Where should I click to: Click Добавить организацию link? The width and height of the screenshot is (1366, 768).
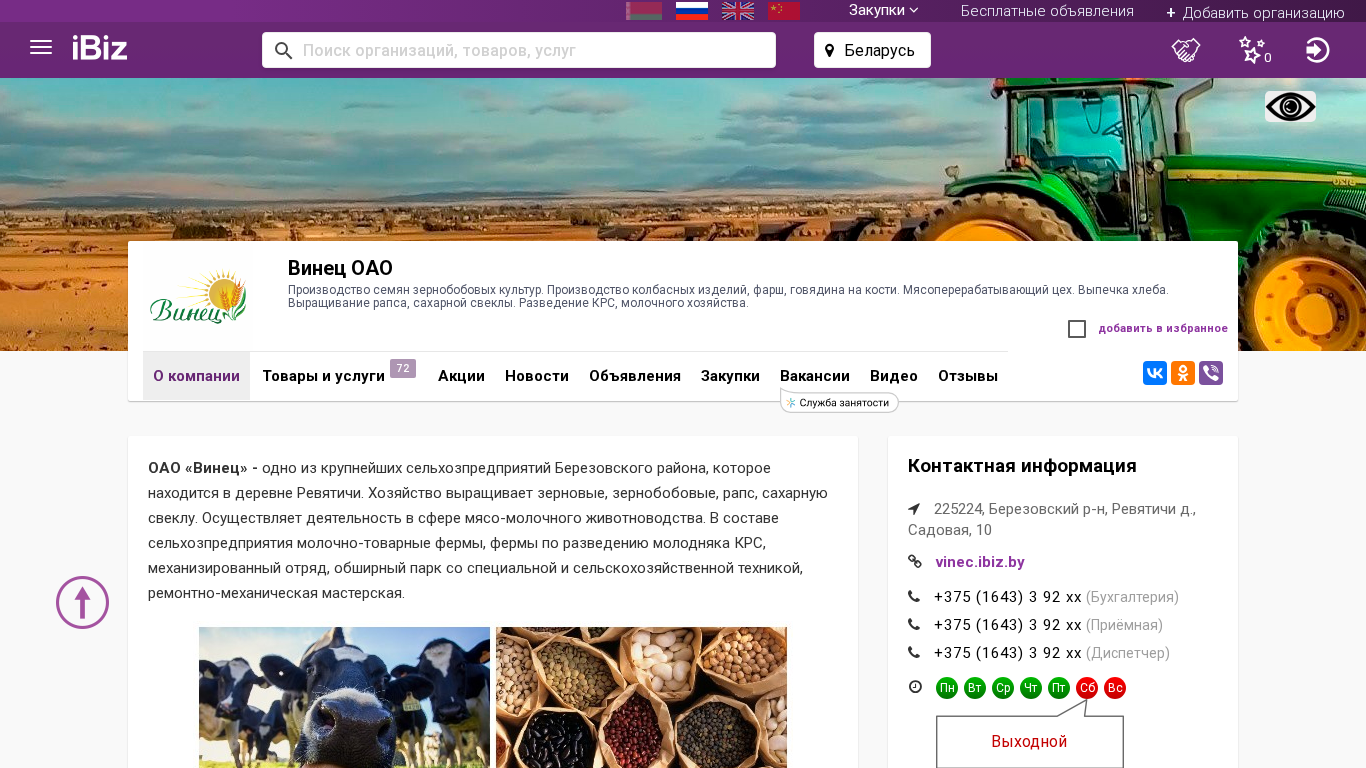pos(1255,12)
